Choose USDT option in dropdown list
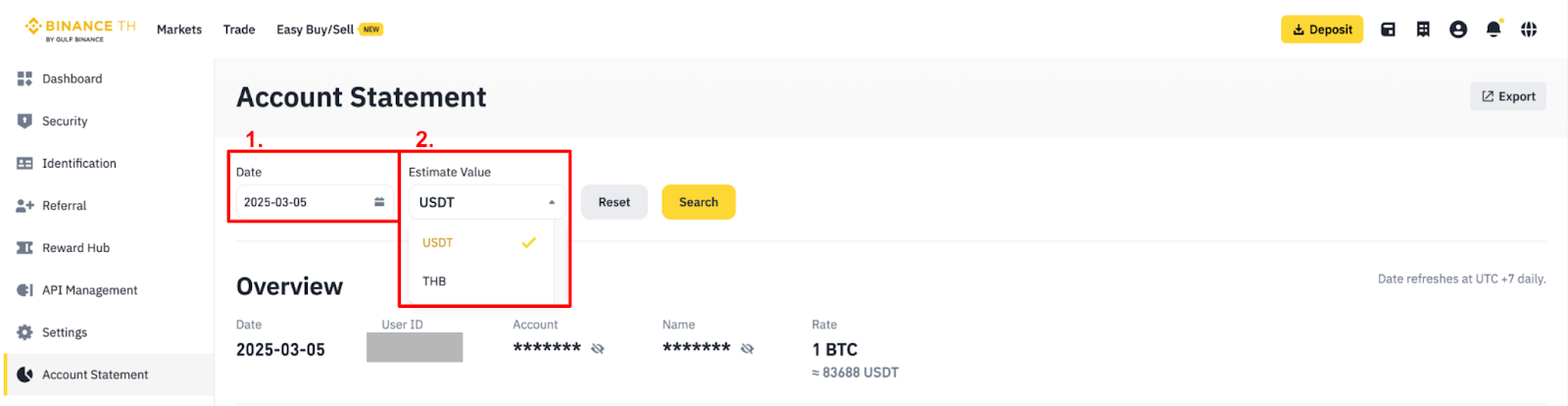The image size is (1568, 406). [438, 242]
